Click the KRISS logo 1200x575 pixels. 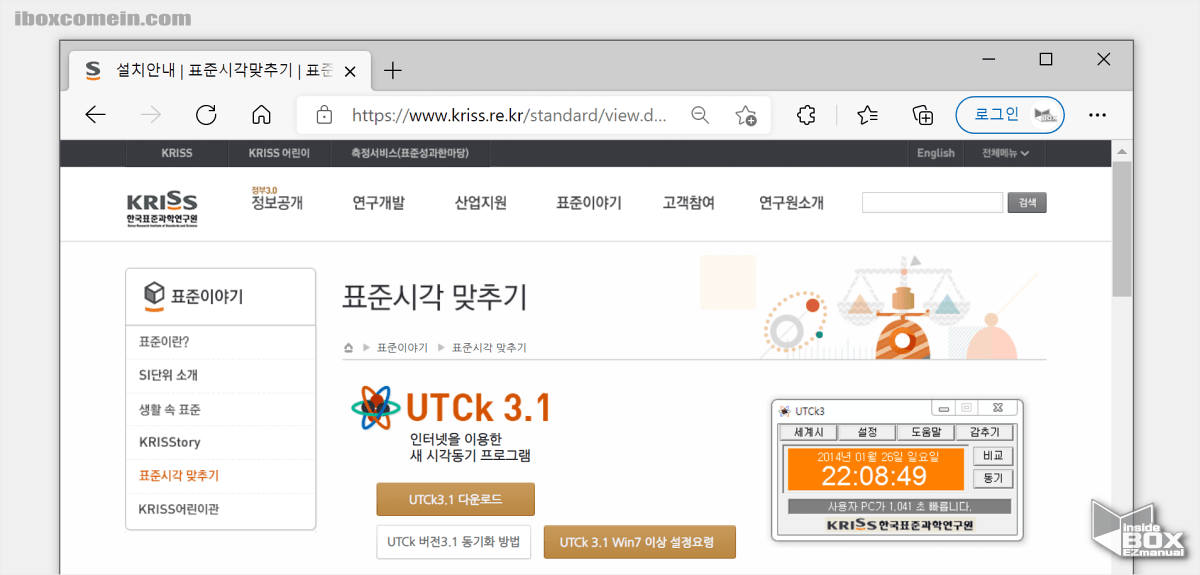[x=163, y=210]
